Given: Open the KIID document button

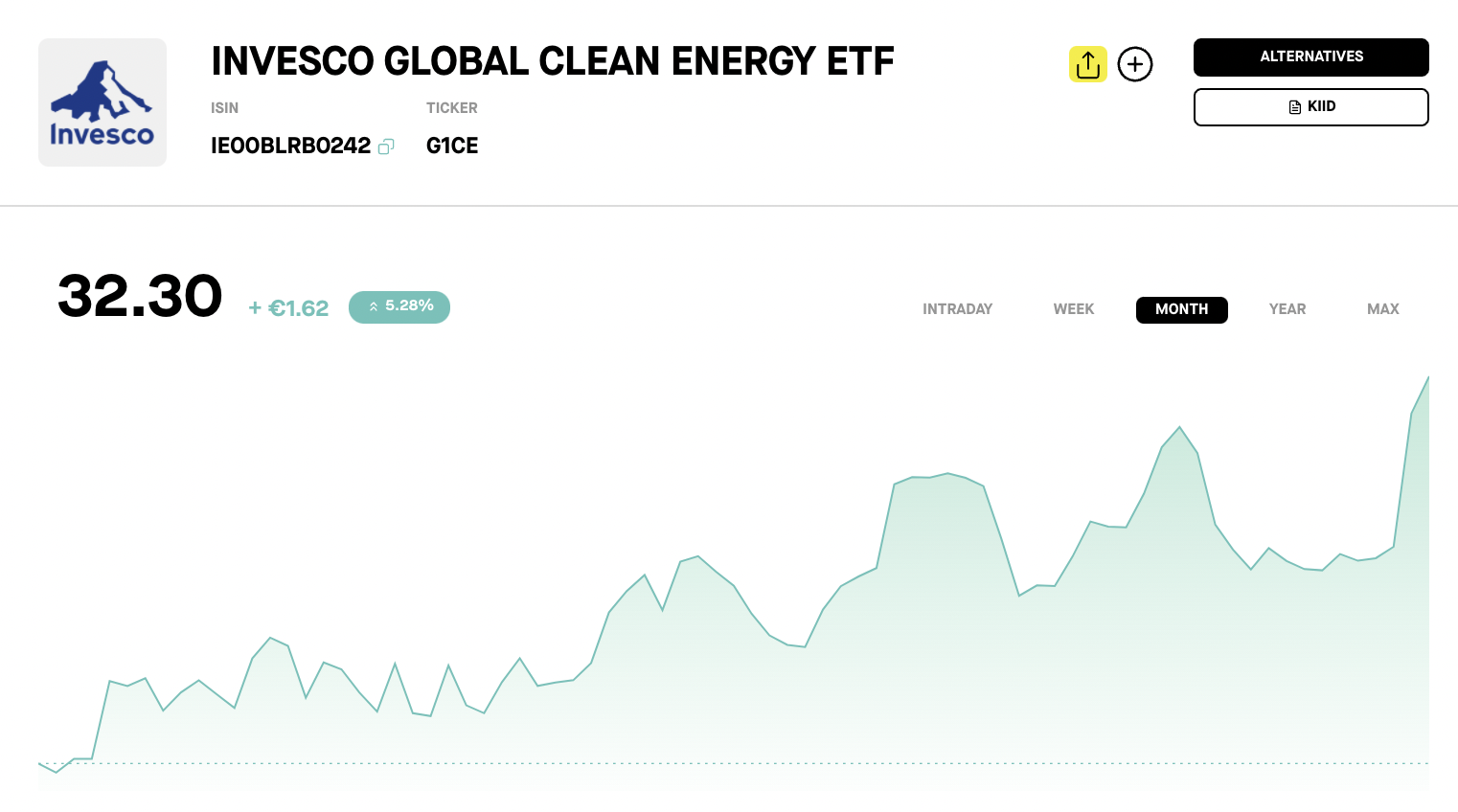Looking at the screenshot, I should click(1310, 107).
